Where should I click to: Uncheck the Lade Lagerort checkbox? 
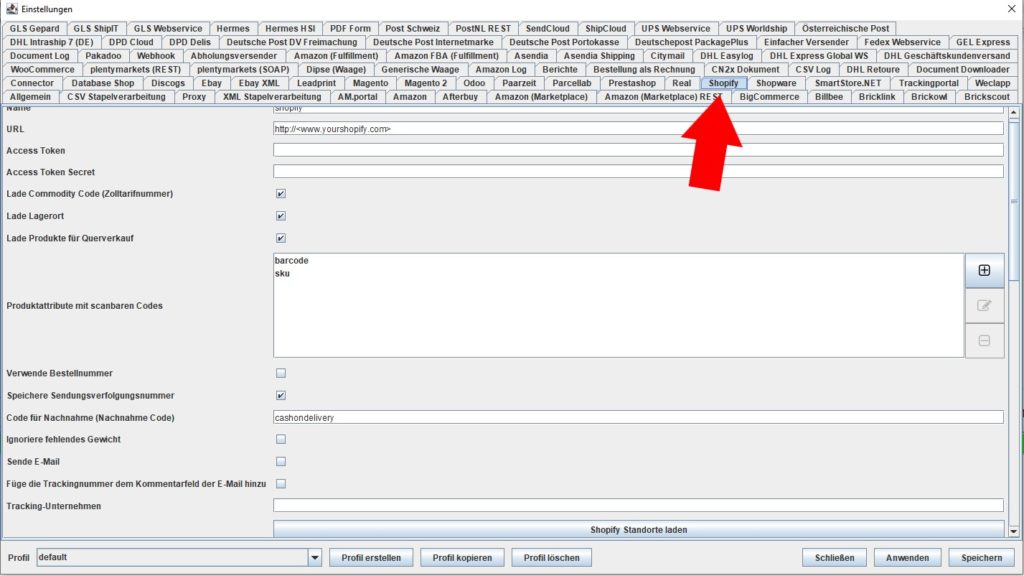[281, 216]
